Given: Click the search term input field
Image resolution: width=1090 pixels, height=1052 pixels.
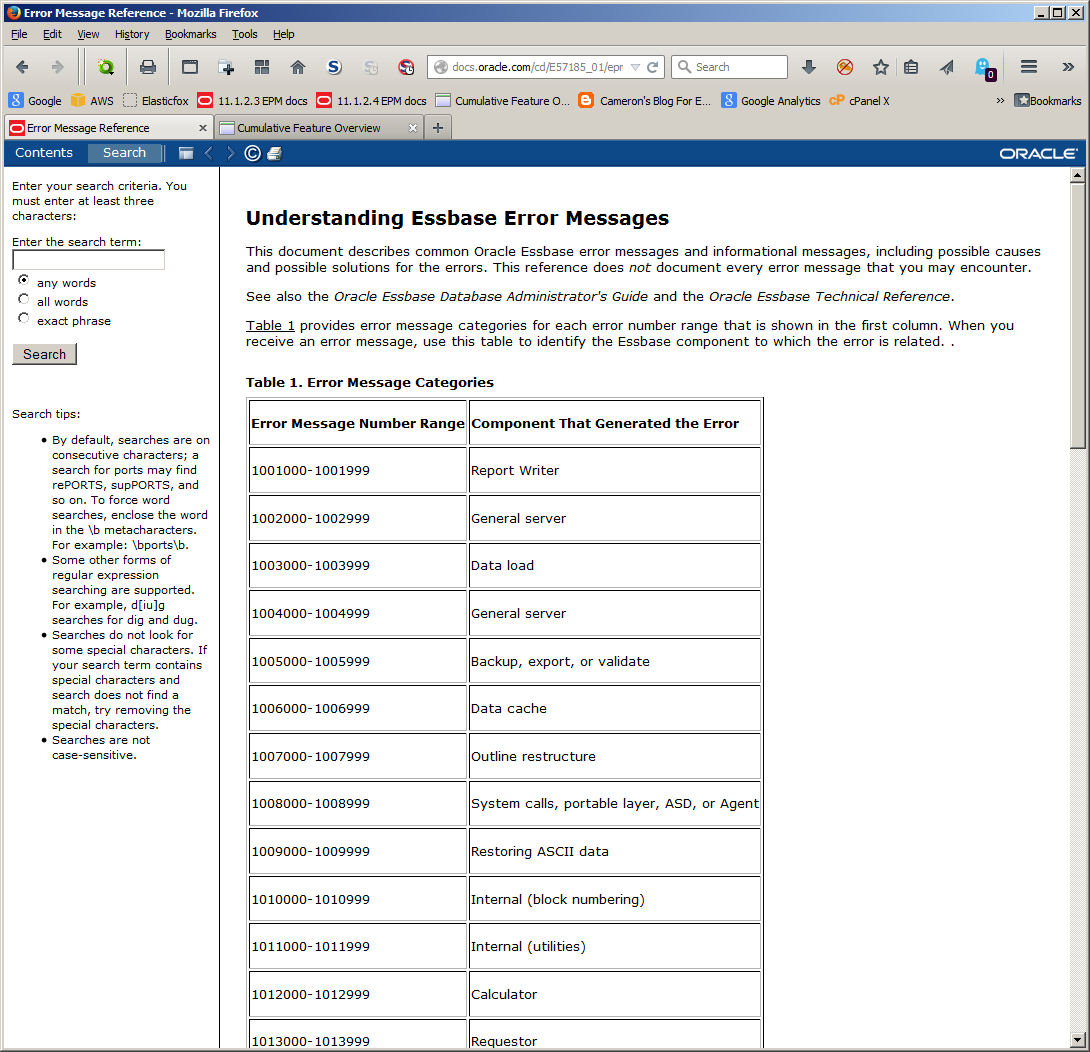Looking at the screenshot, I should (x=88, y=260).
